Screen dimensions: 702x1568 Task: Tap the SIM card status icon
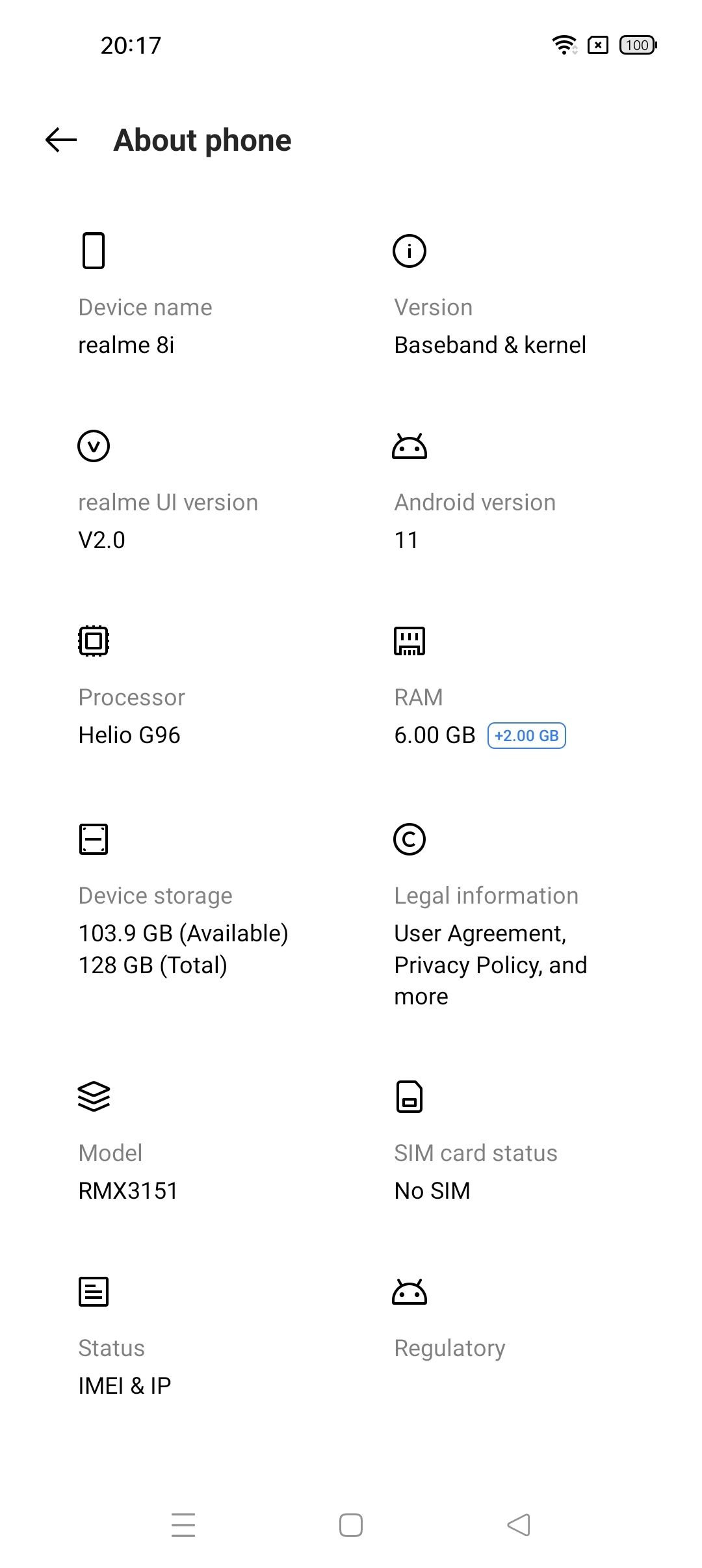(409, 1097)
